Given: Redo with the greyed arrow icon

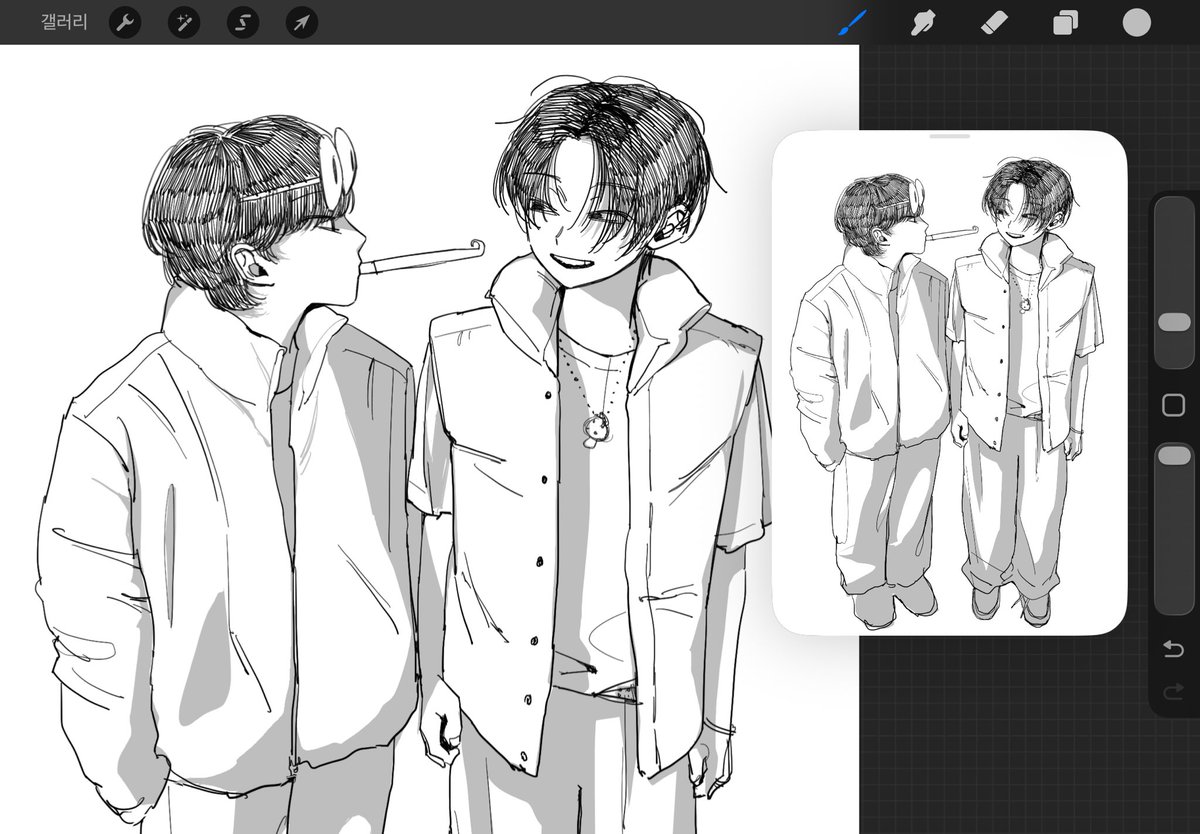Looking at the screenshot, I should (x=1173, y=690).
